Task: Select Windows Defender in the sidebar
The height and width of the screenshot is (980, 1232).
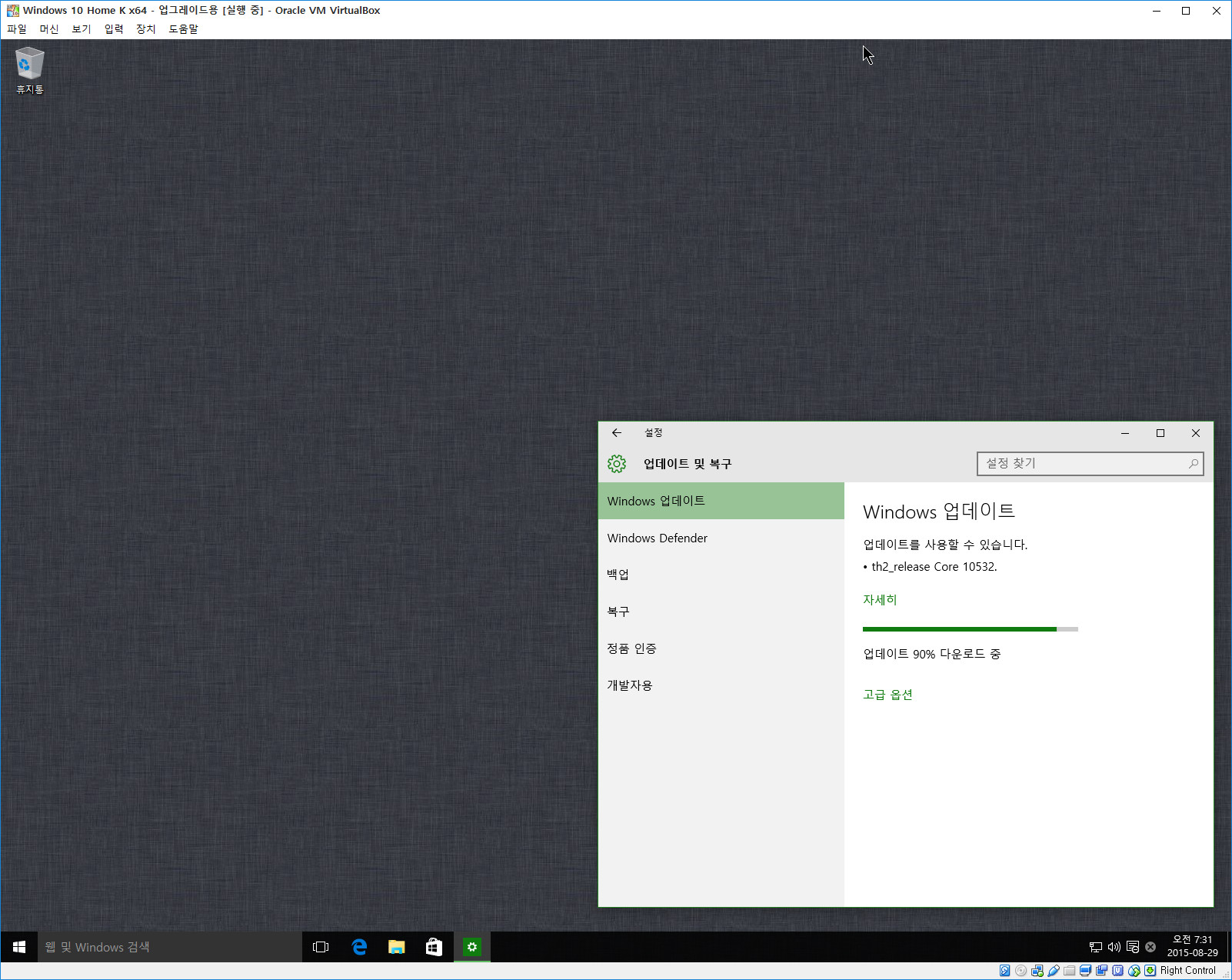Action: tap(721, 538)
